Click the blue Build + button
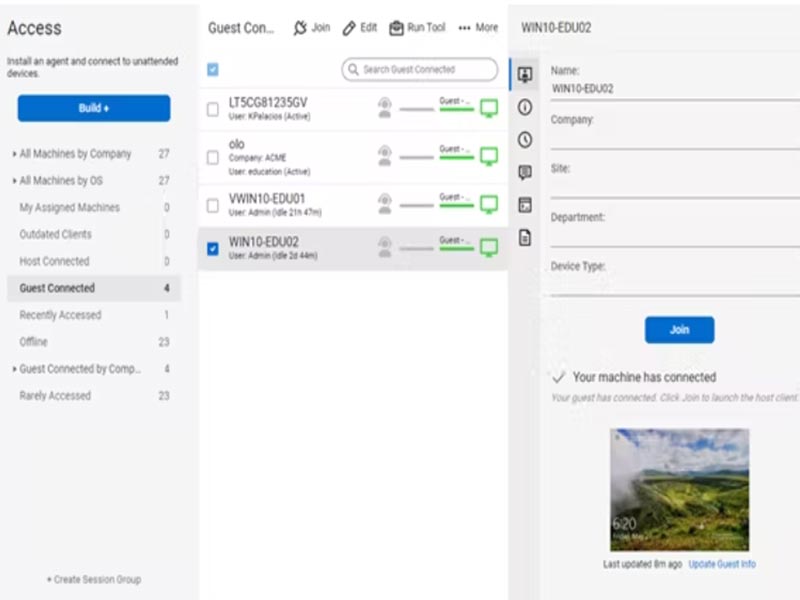The image size is (800, 600). (x=94, y=108)
